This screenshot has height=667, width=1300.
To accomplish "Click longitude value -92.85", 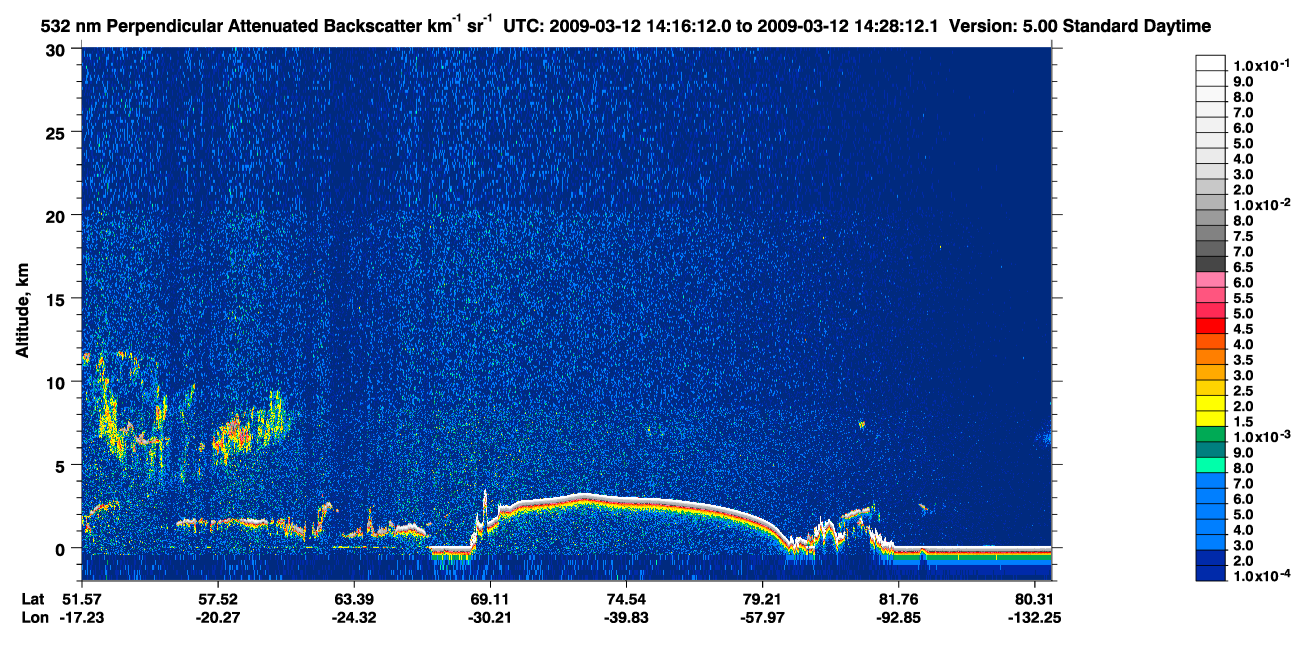I will pyautogui.click(x=898, y=617).
